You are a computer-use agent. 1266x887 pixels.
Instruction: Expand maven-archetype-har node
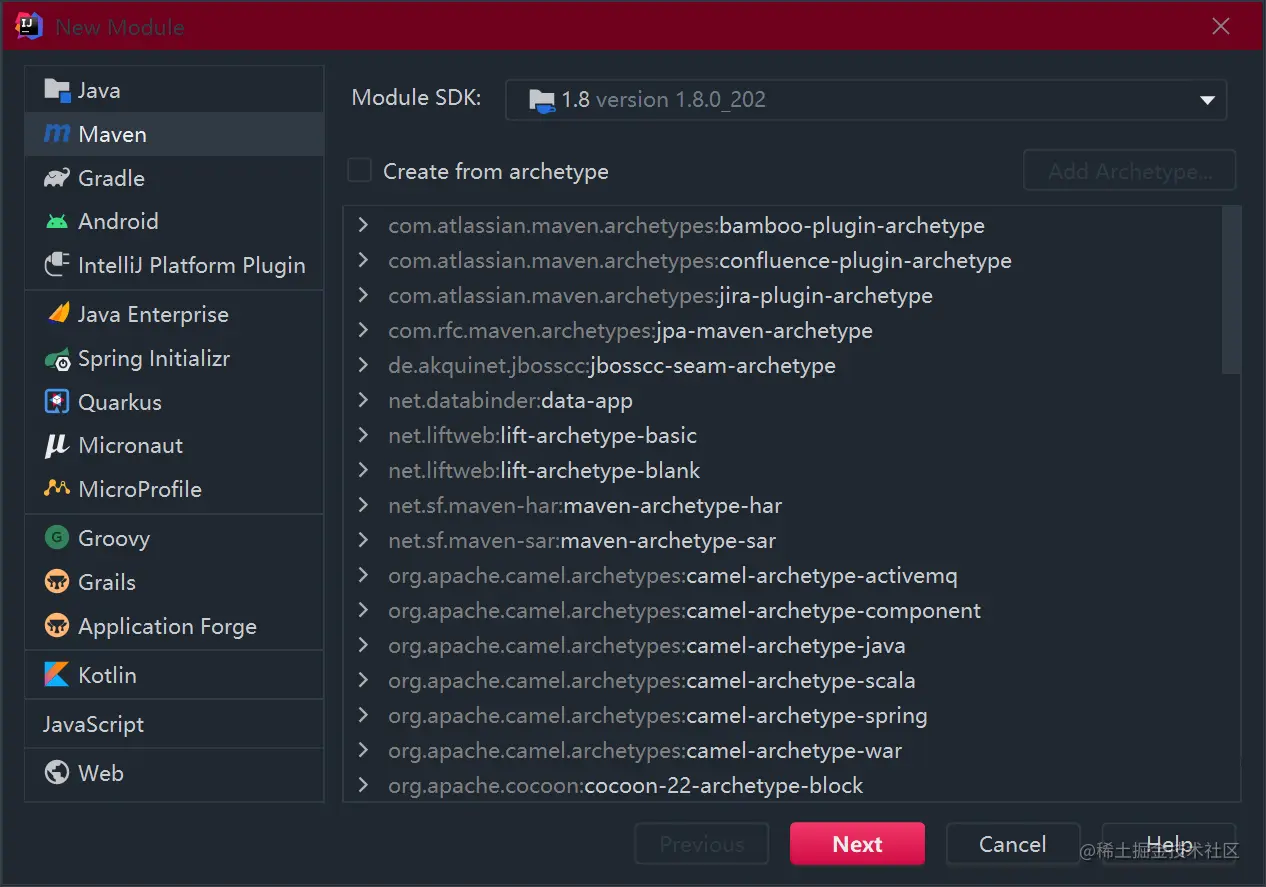pos(364,506)
